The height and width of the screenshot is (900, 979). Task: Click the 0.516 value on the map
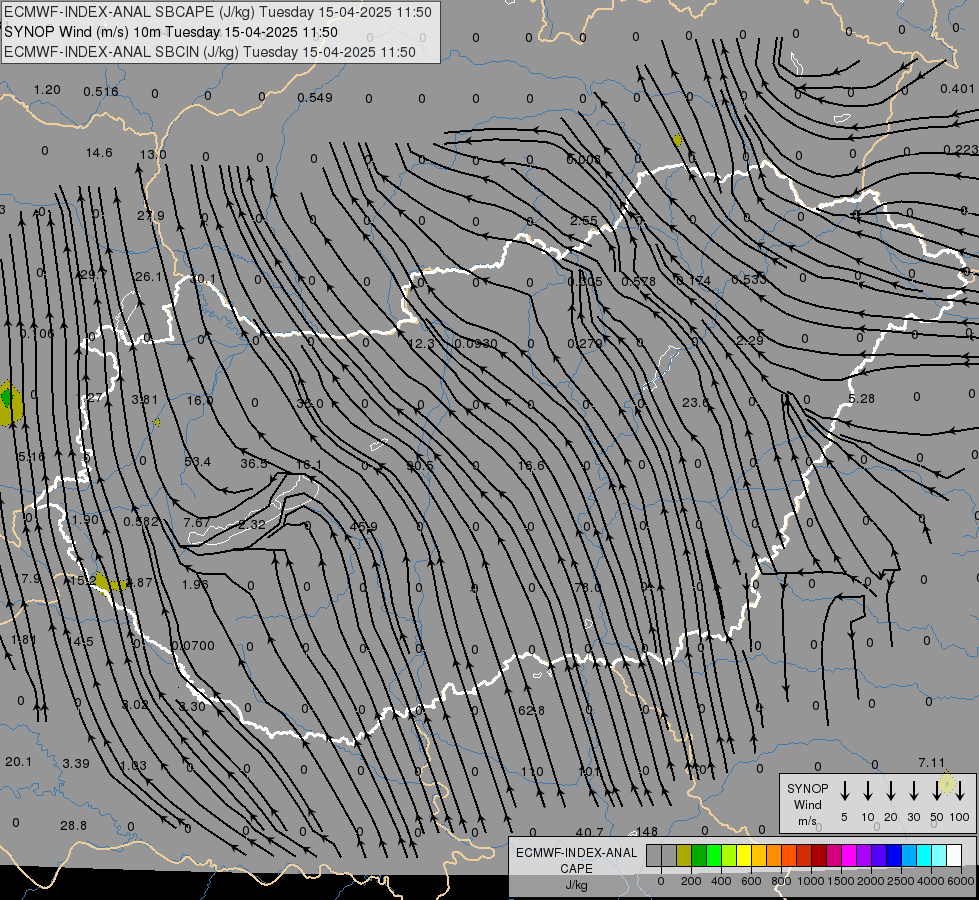[x=101, y=92]
